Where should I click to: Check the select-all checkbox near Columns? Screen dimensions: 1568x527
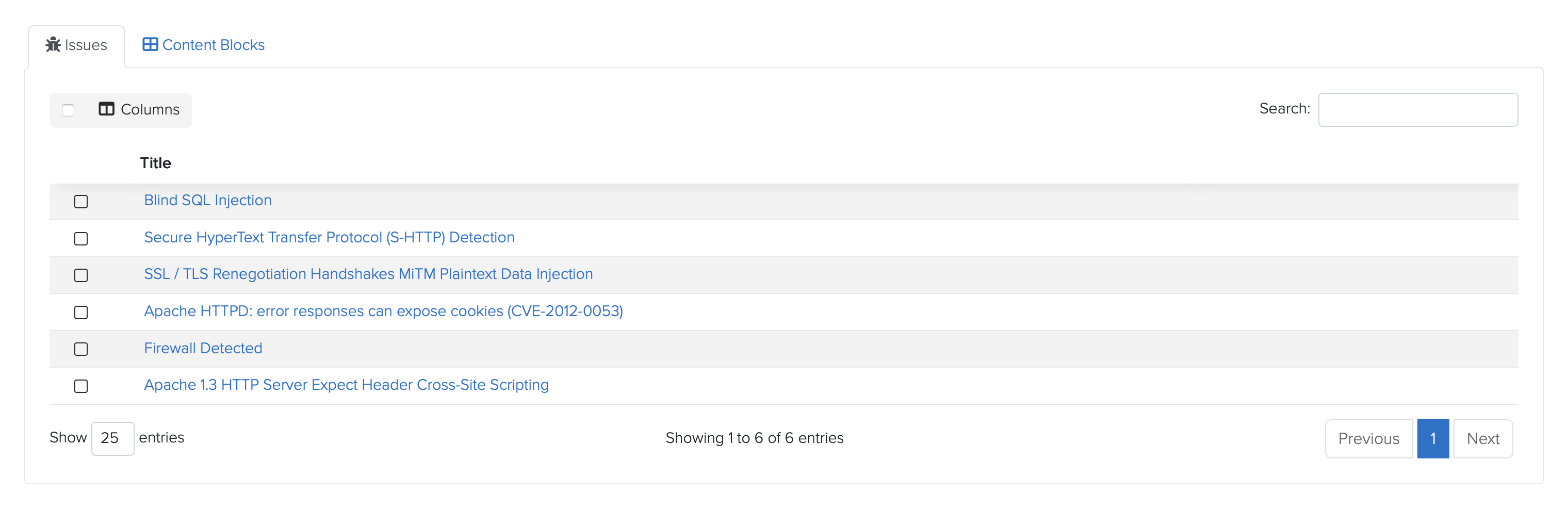pos(68,109)
